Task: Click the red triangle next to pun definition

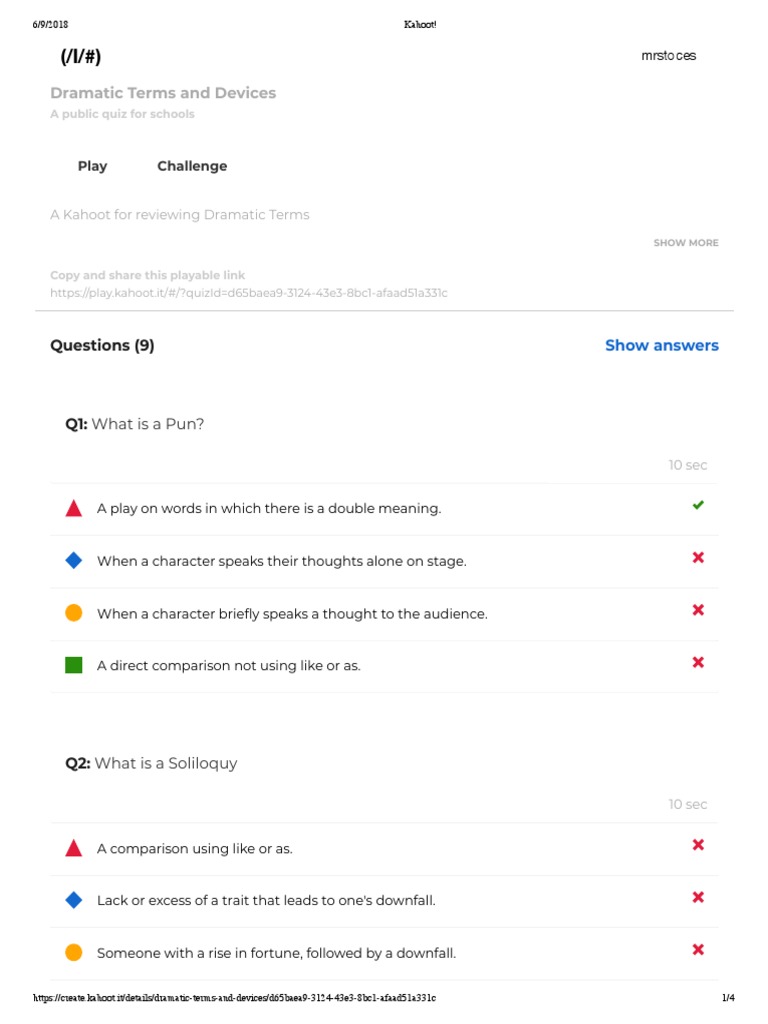Action: tap(73, 508)
